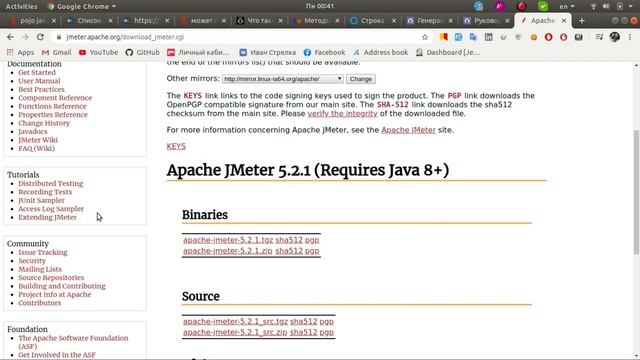Open the Javadocs sidebar link

click(33, 131)
